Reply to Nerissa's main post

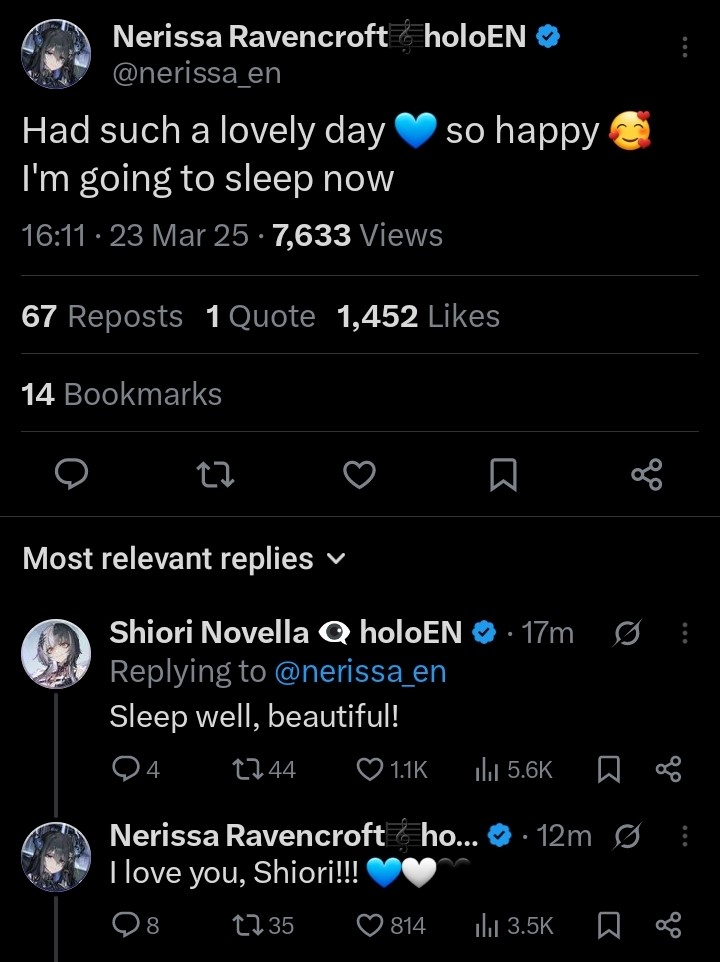70,475
